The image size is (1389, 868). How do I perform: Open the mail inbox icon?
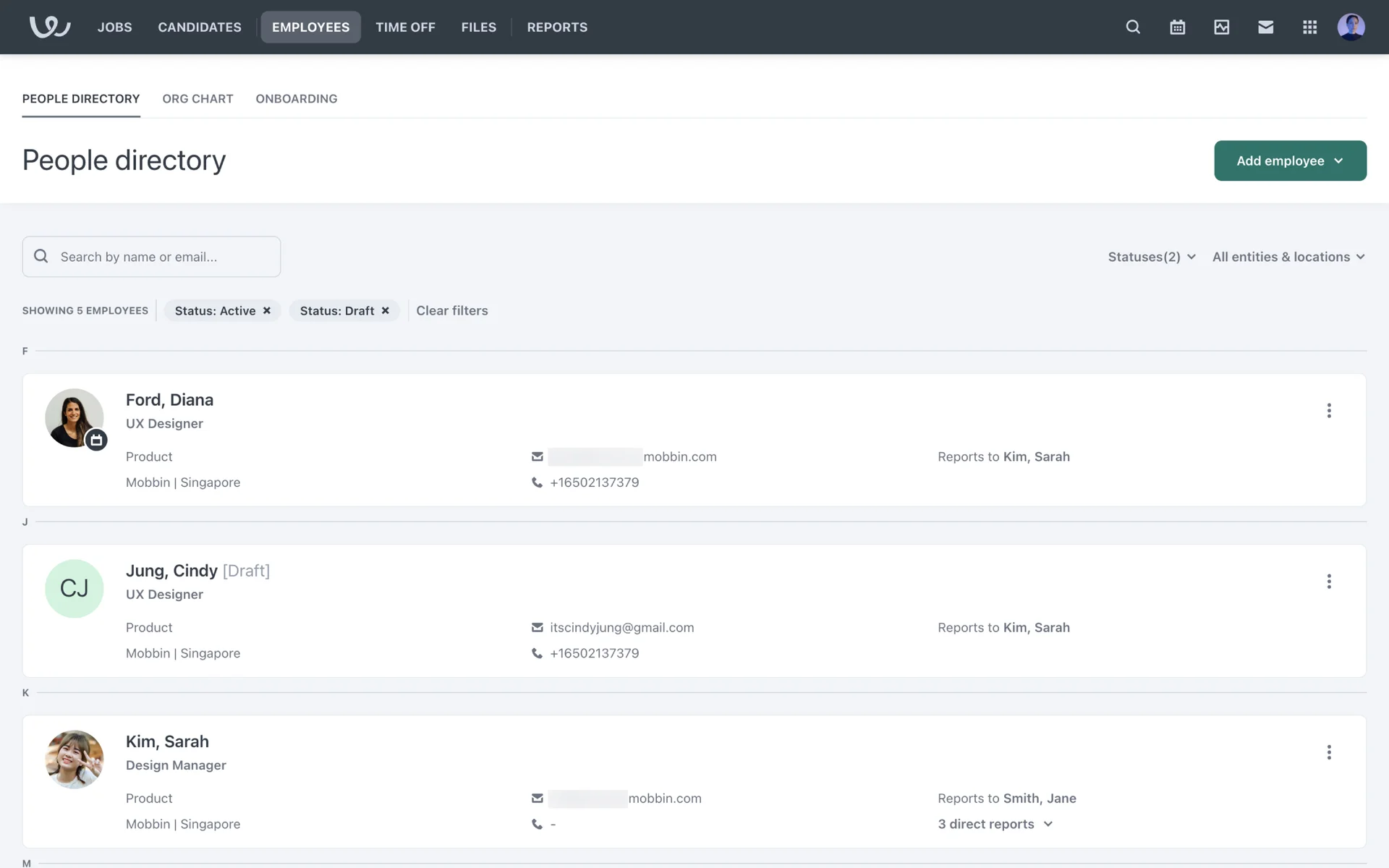click(1265, 27)
